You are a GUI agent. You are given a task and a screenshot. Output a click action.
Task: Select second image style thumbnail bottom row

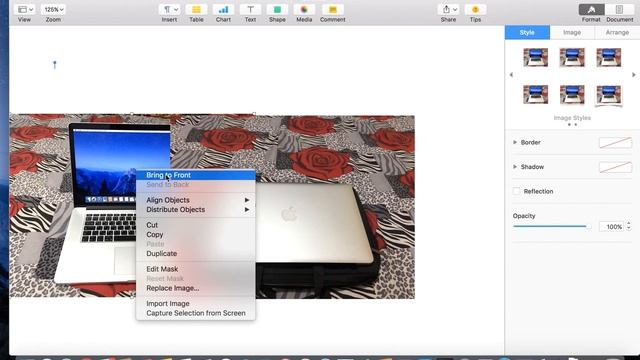(572, 94)
